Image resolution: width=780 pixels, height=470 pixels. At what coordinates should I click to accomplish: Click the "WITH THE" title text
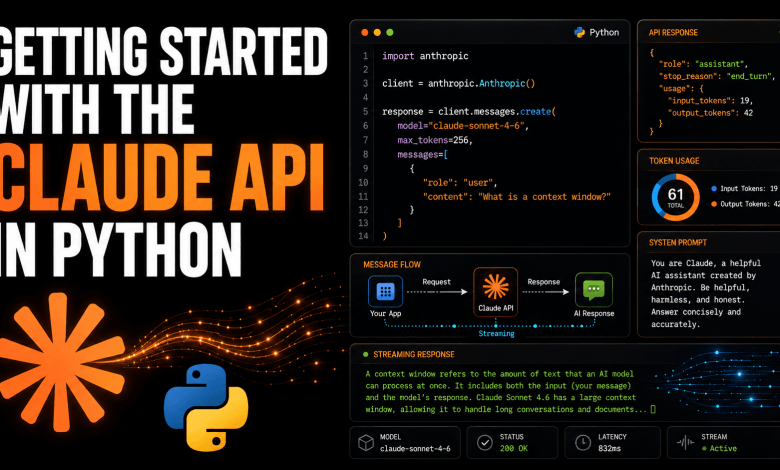tap(96, 109)
